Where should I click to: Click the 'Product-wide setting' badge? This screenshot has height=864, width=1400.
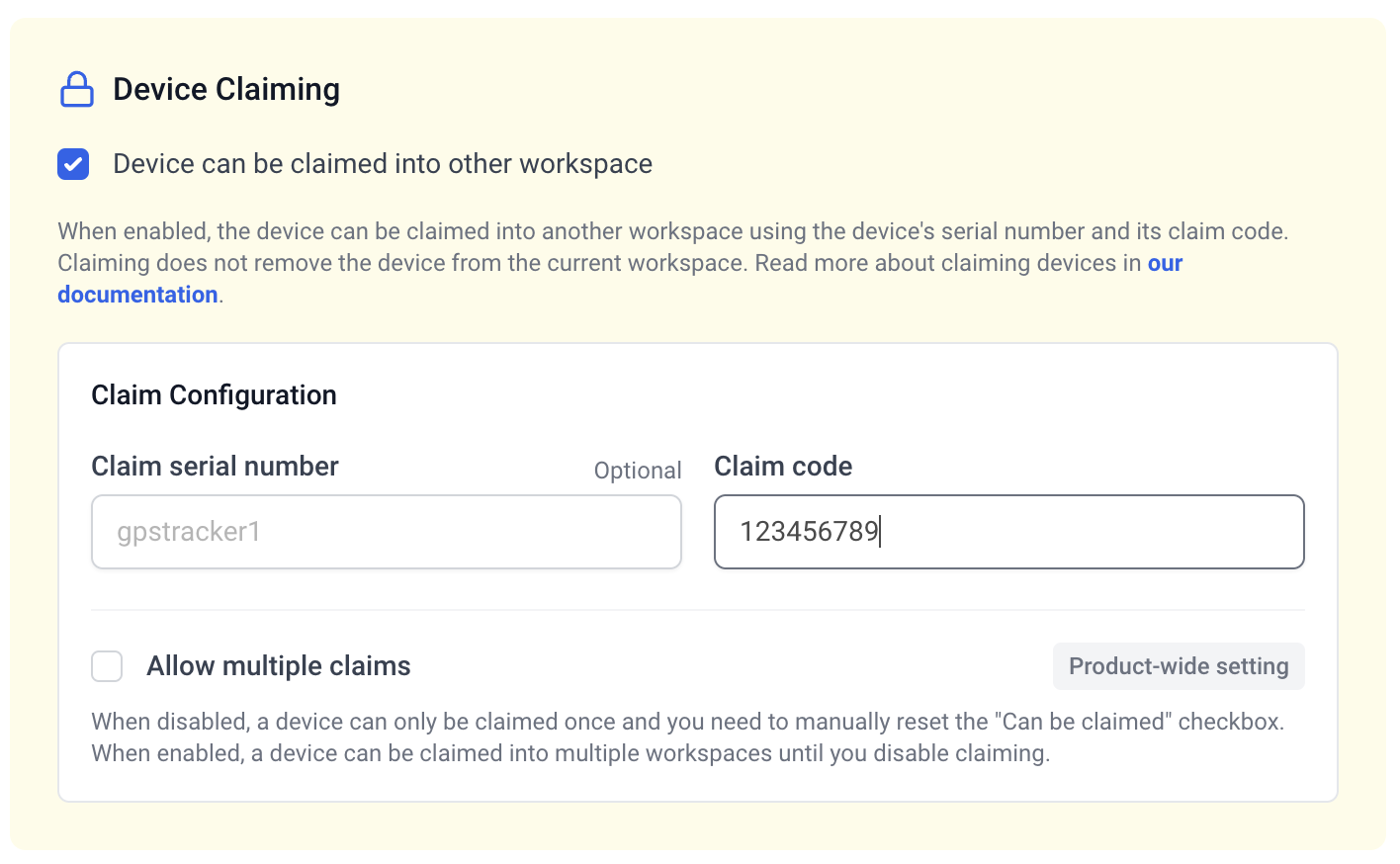(x=1178, y=666)
